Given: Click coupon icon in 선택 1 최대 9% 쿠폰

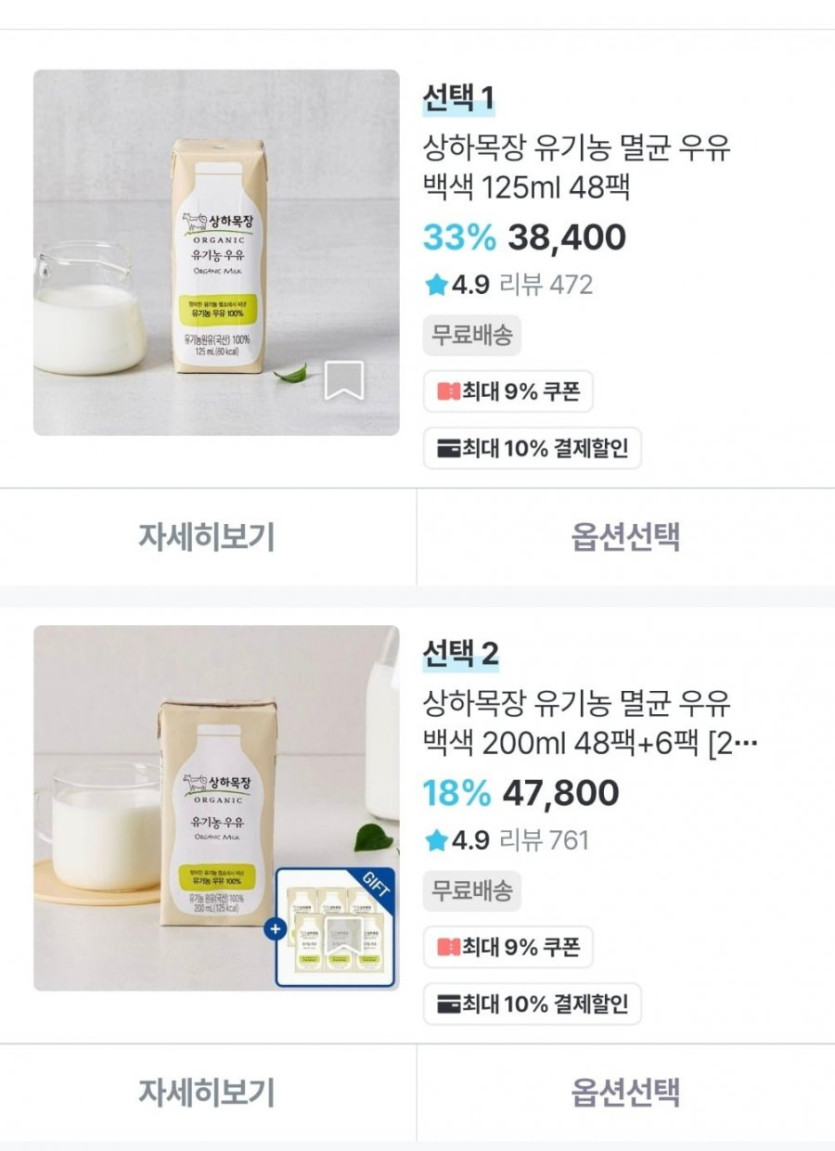Looking at the screenshot, I should click(x=448, y=392).
